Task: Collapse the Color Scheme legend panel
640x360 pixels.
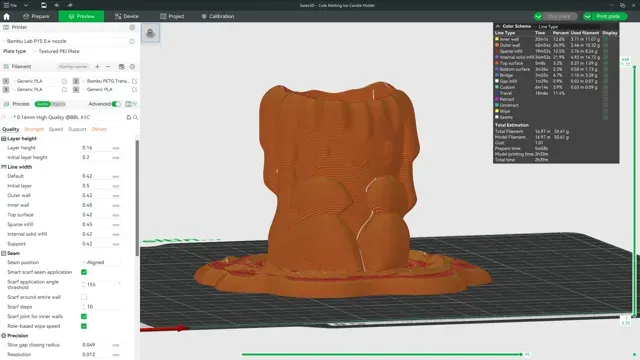Action: (498, 26)
